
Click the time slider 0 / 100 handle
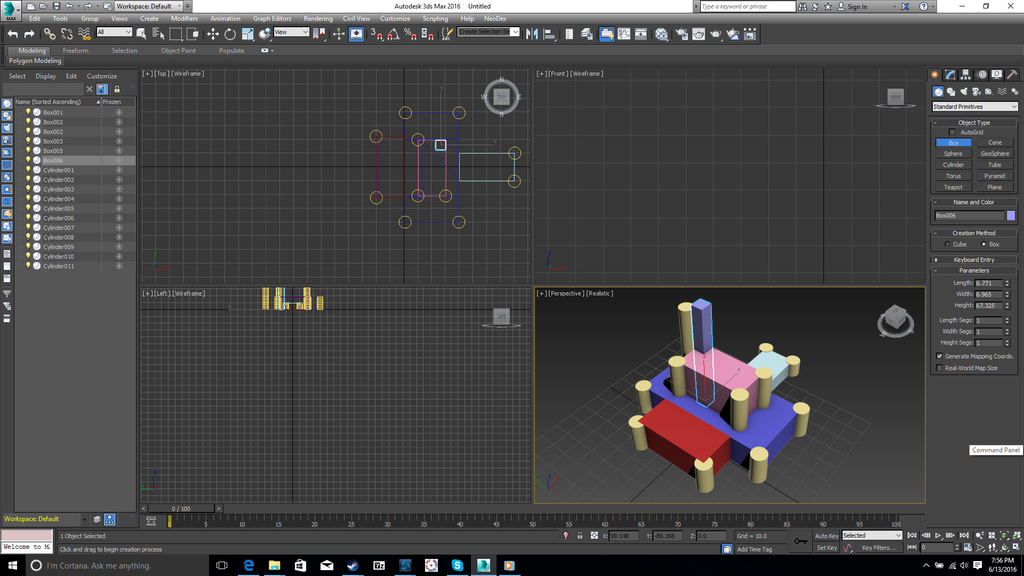(x=181, y=508)
